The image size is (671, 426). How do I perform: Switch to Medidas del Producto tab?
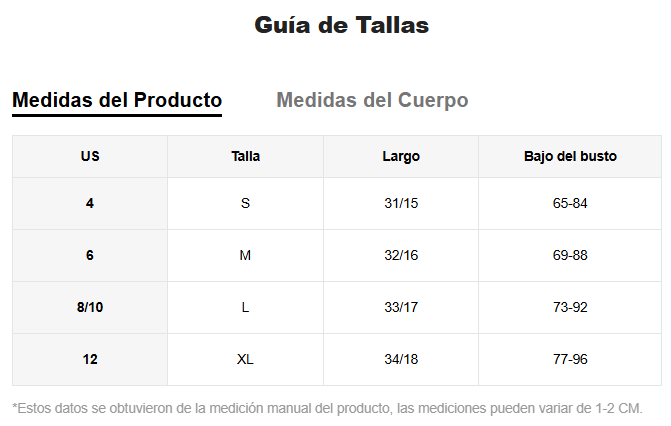(117, 100)
